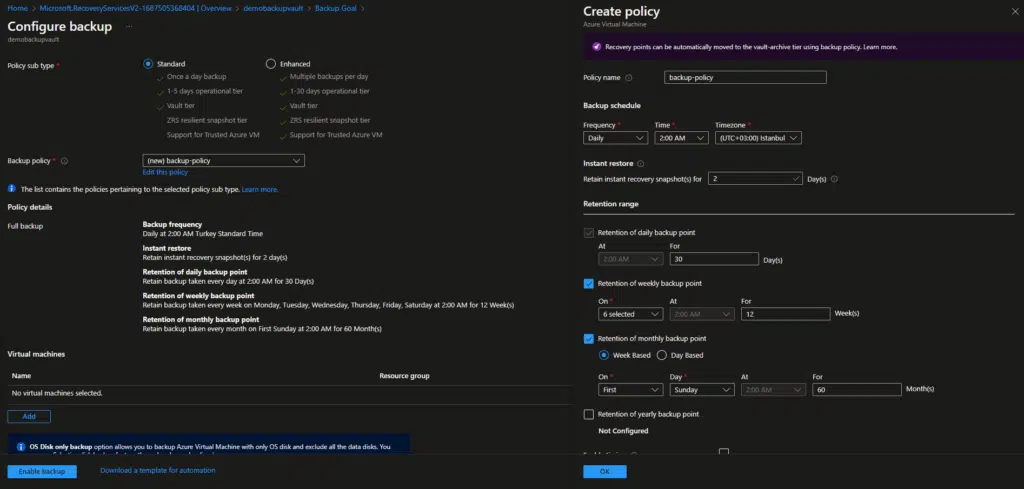Click monthly retention months field showing 60
Screen dimensions: 1024x489
coord(857,390)
